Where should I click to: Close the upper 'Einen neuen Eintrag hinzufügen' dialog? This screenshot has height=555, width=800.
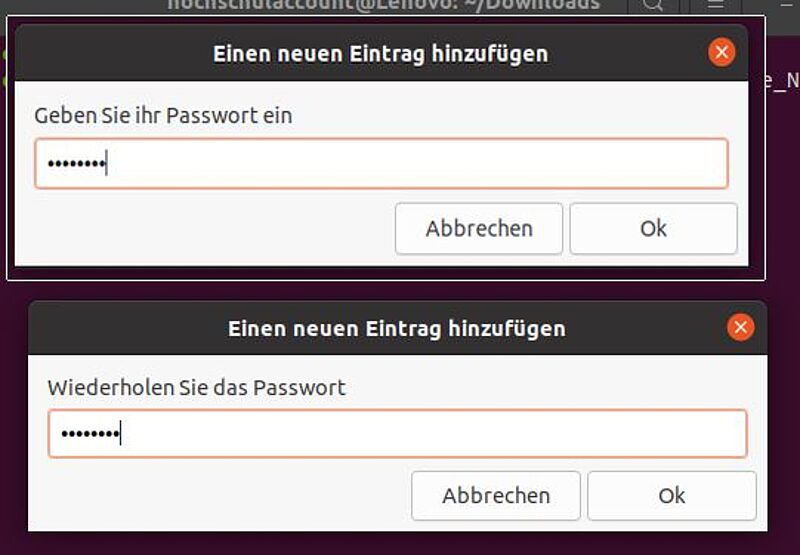click(x=721, y=52)
